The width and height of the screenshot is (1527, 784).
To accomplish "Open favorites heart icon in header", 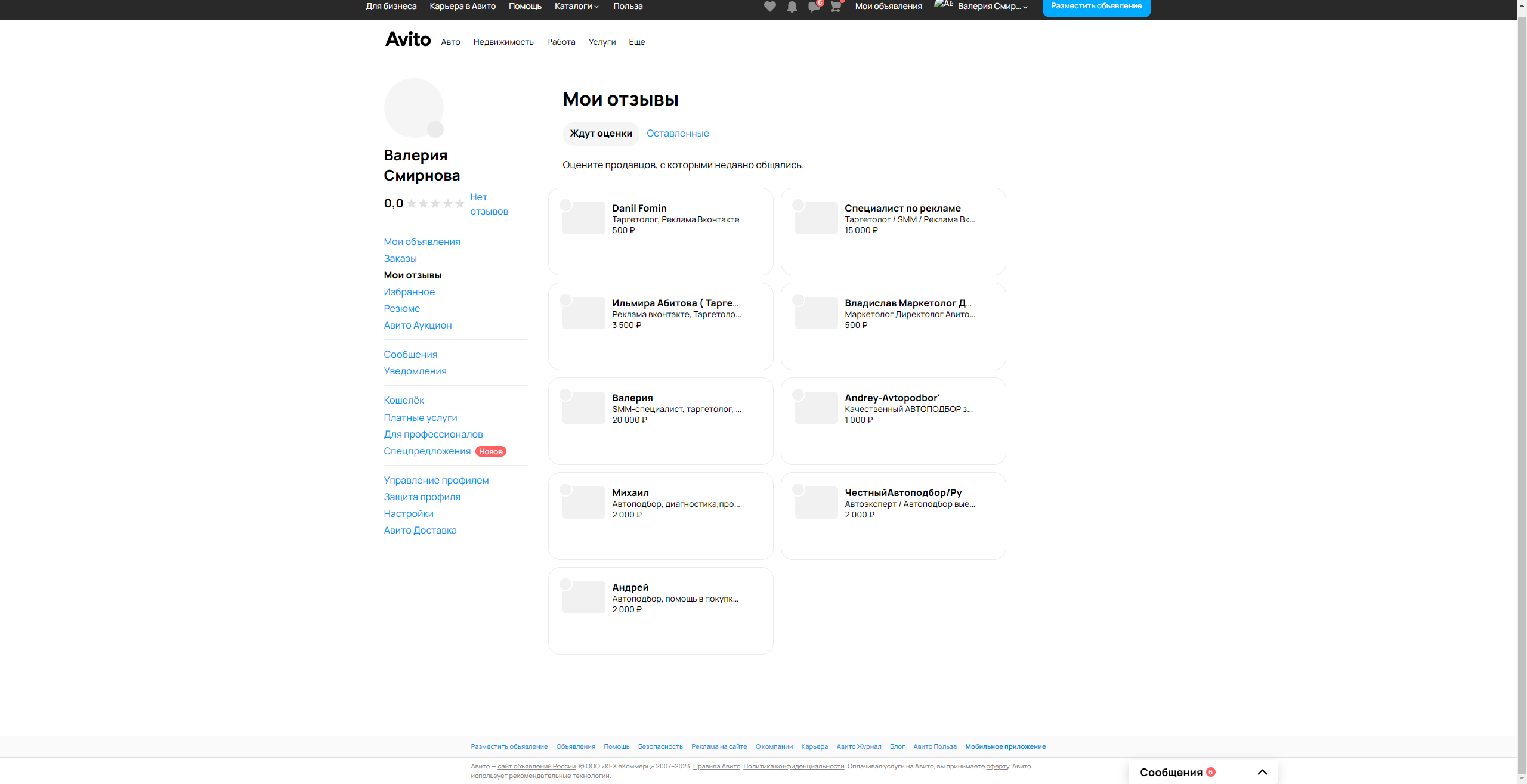I will (x=769, y=7).
